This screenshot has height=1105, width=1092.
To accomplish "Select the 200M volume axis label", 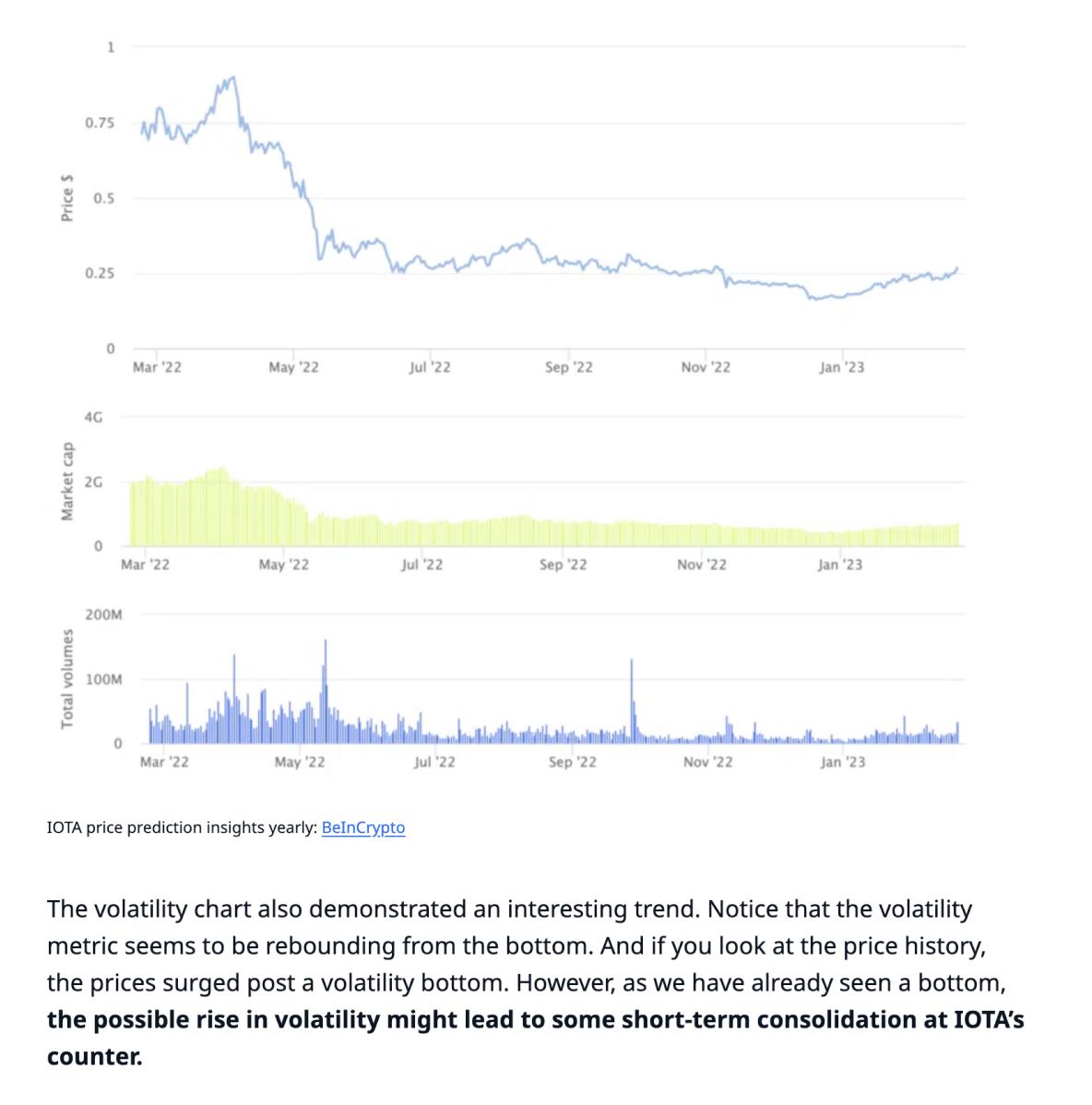I will [103, 614].
